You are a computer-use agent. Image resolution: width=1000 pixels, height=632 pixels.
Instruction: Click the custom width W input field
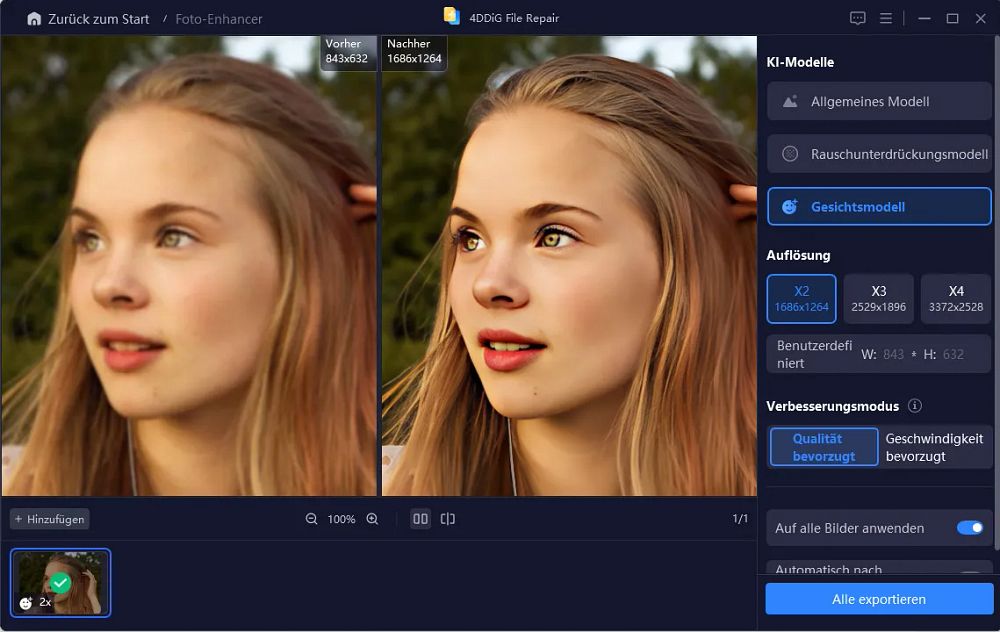(893, 355)
